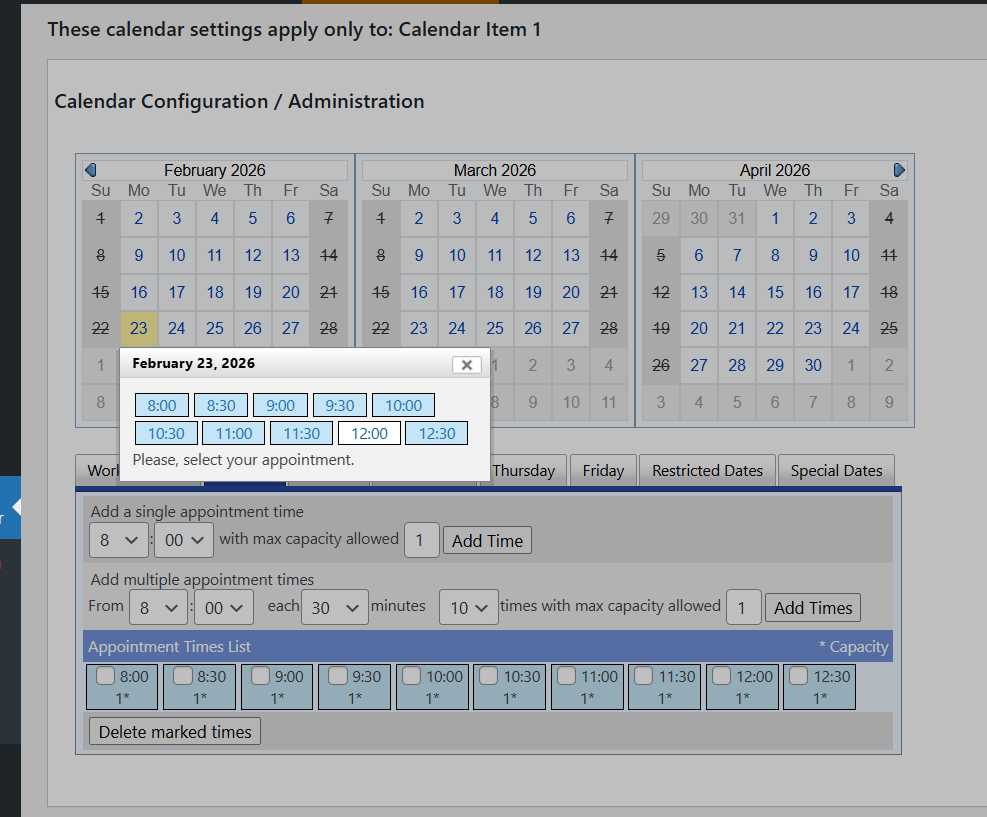
Task: Click the Add Time button
Action: point(486,540)
